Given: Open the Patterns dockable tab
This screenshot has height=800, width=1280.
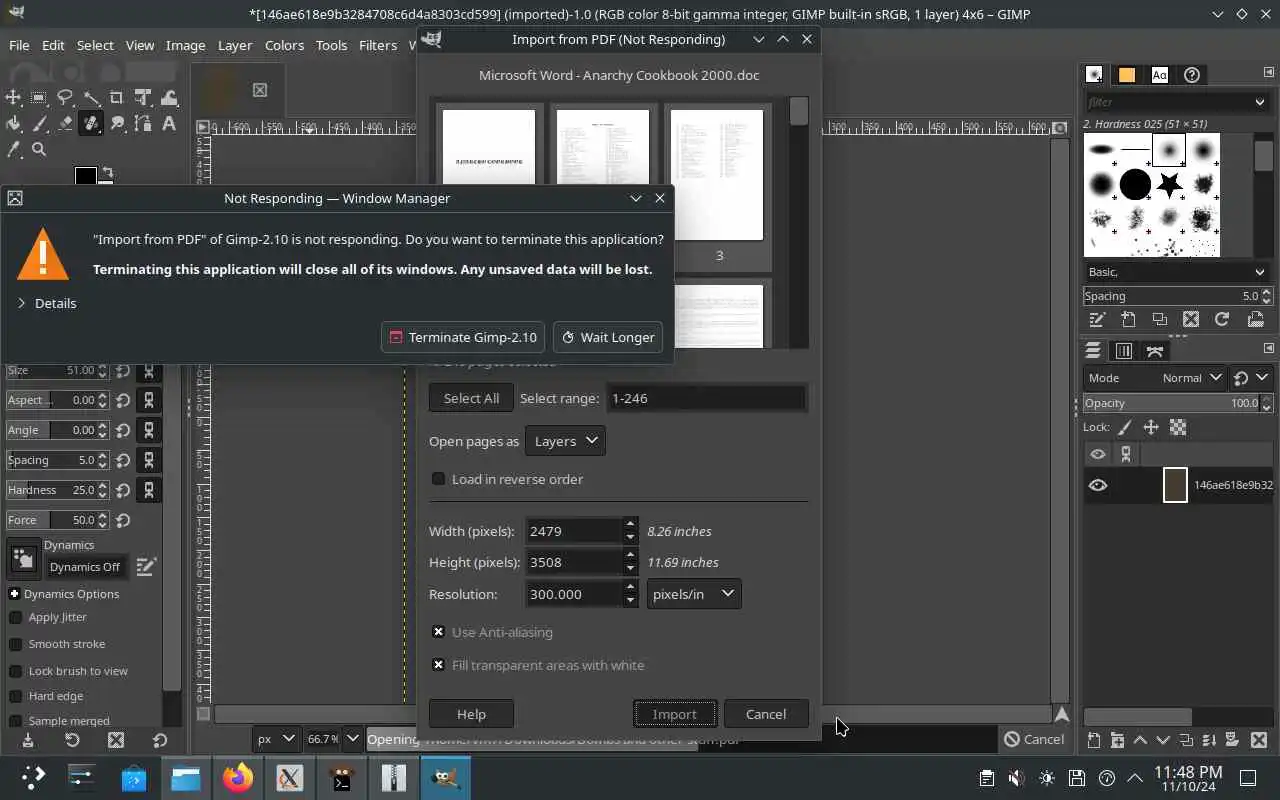Looking at the screenshot, I should (x=1127, y=75).
